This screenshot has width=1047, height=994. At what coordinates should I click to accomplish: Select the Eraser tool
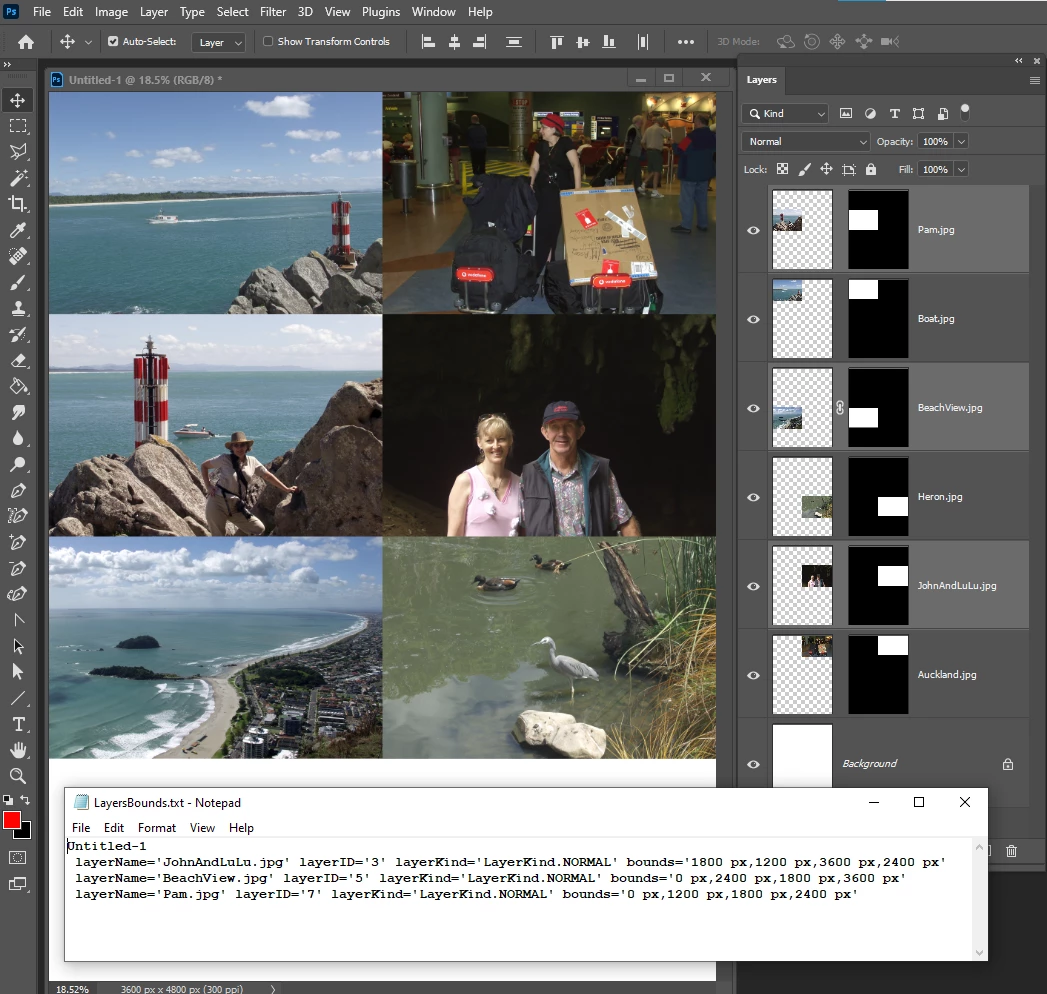click(18, 360)
